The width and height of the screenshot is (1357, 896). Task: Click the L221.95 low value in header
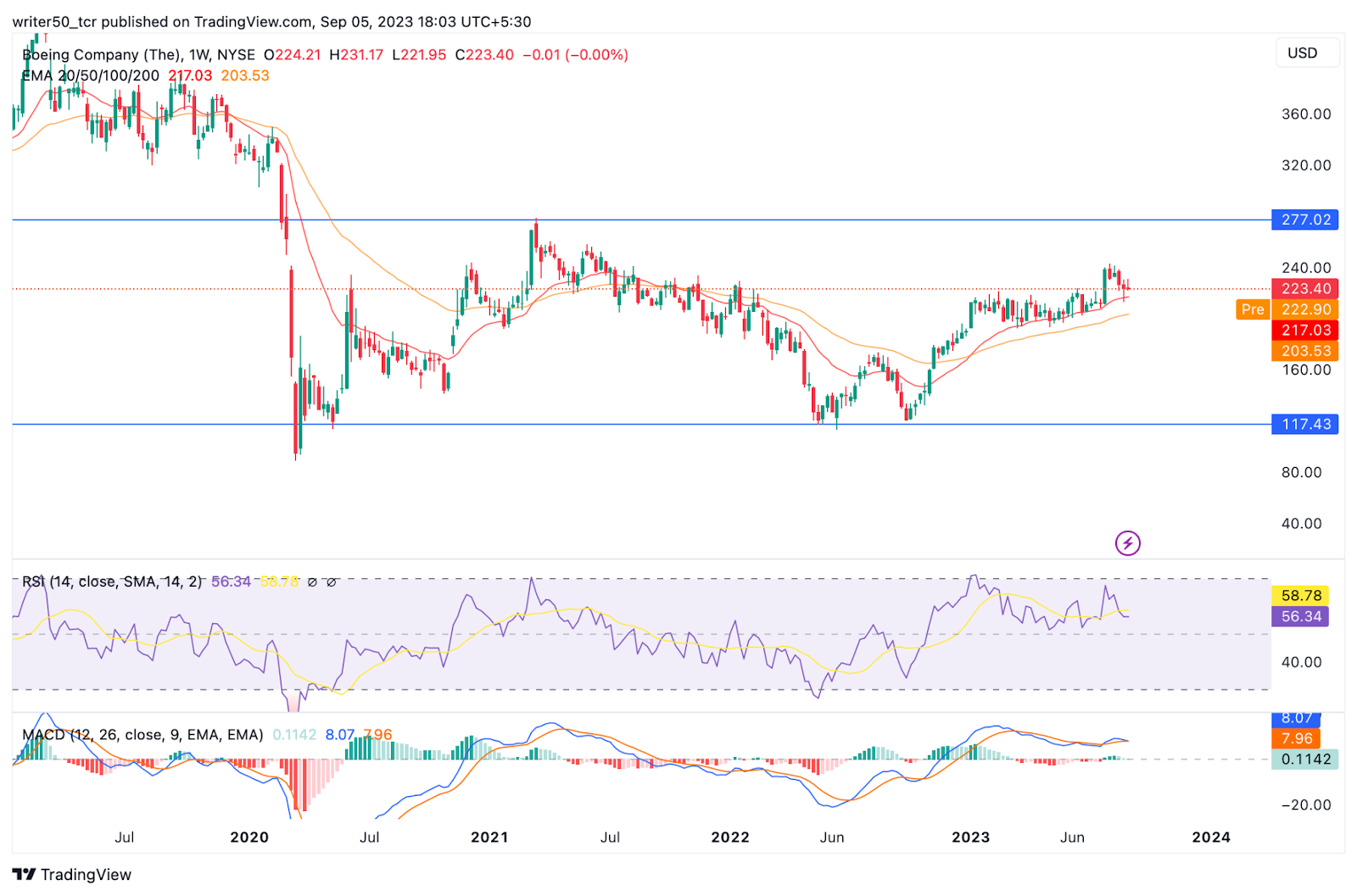(419, 54)
